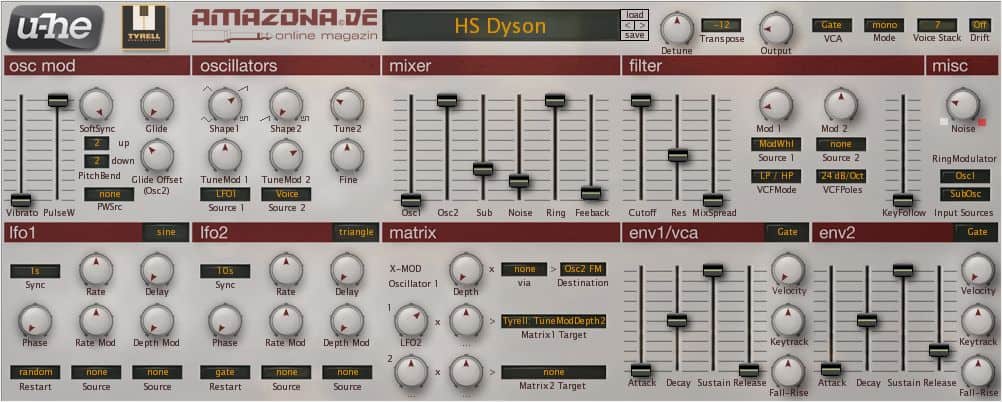This screenshot has height=402, width=1002.
Task: Click the TuneMod 1 knob
Action: click(x=226, y=155)
